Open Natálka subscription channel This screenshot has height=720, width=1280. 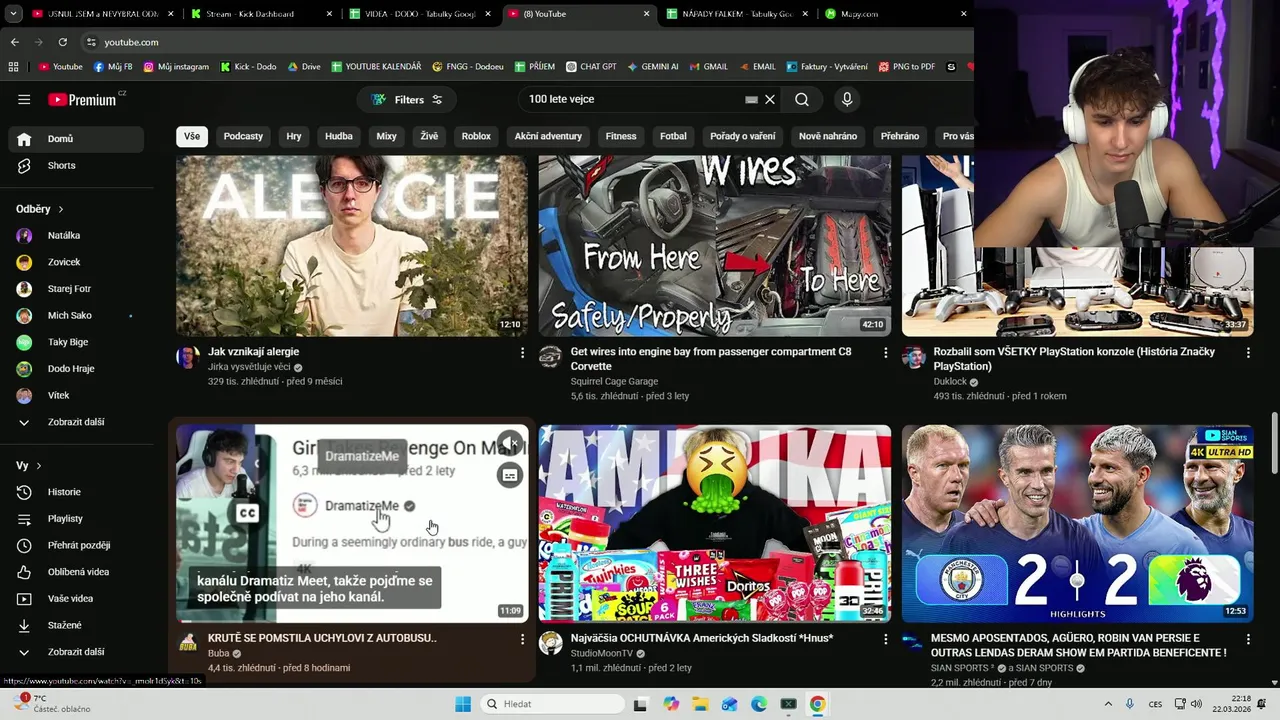pyautogui.click(x=75, y=236)
